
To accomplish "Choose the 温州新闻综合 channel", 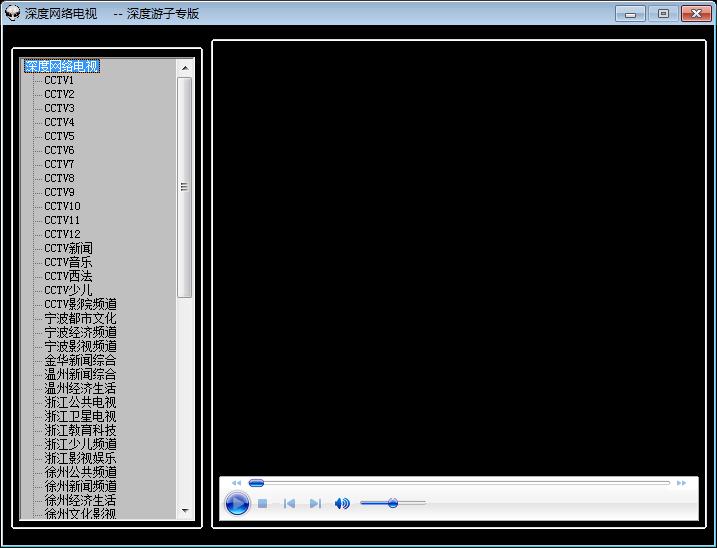I will (x=80, y=374).
